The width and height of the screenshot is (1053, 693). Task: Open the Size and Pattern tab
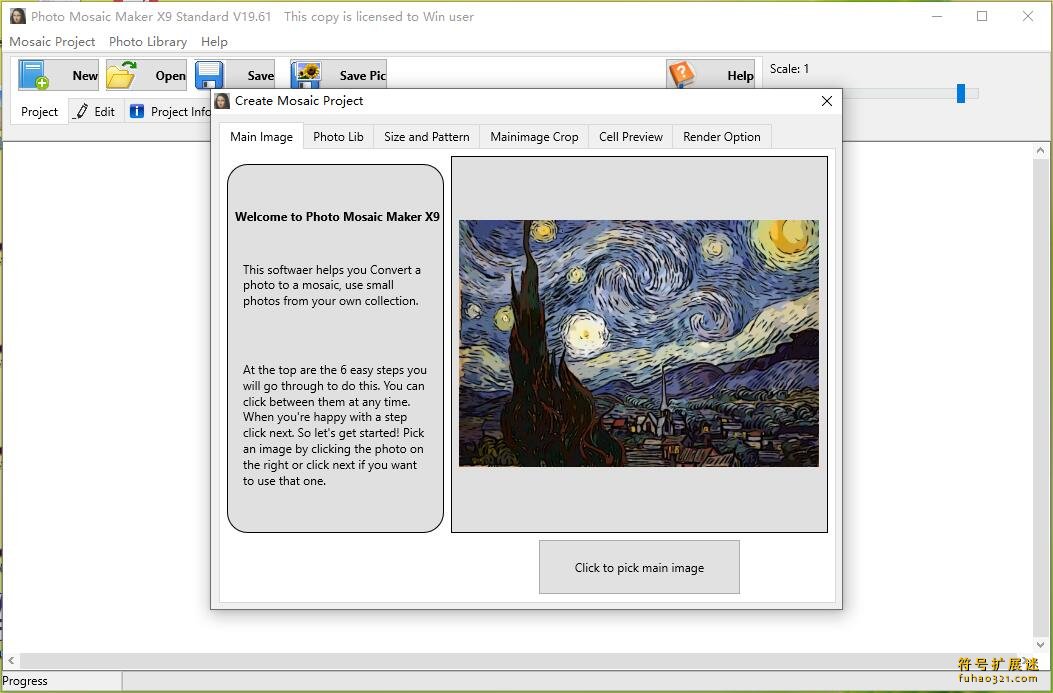pos(426,136)
